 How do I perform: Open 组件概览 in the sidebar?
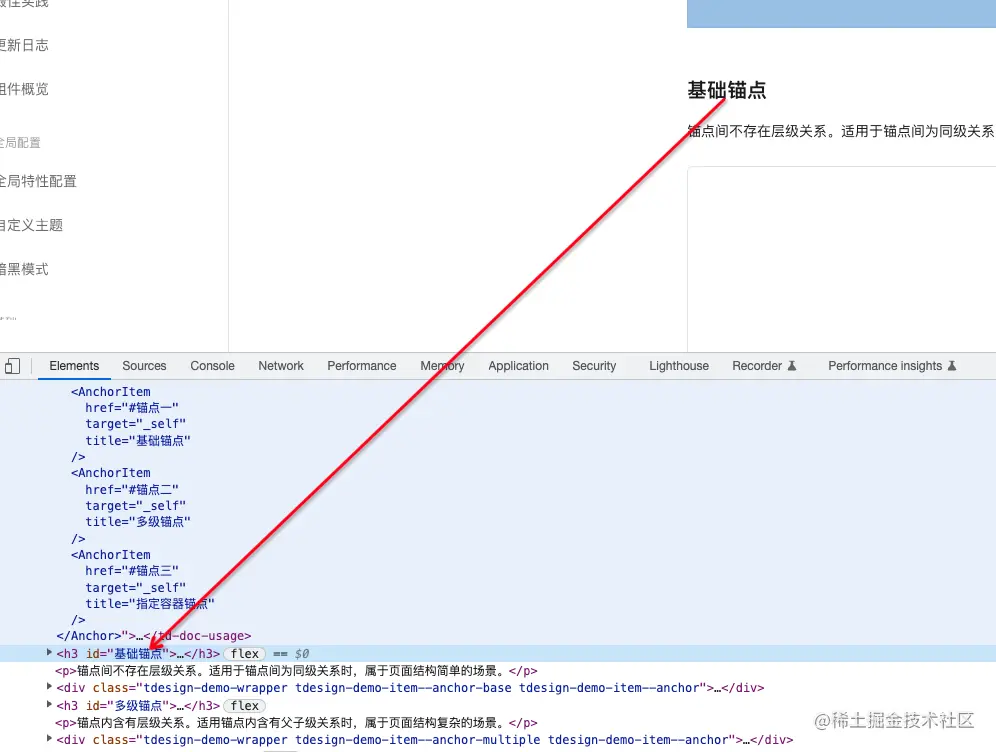[24, 89]
